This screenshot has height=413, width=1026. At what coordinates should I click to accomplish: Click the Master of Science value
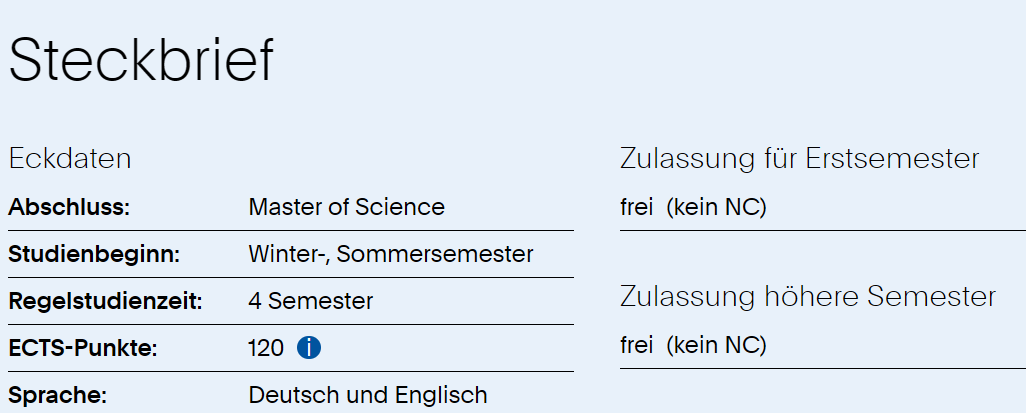[346, 207]
